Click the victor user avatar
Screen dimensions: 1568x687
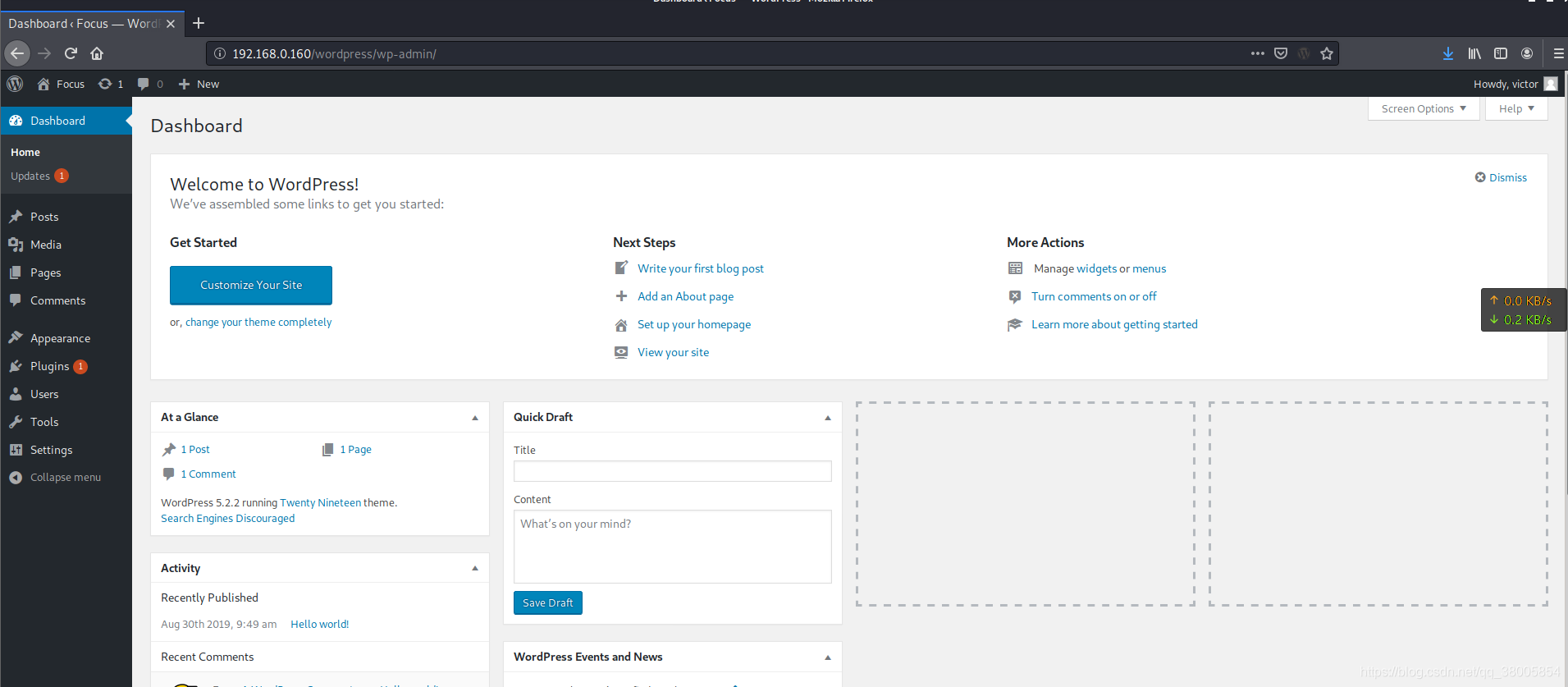(x=1551, y=84)
